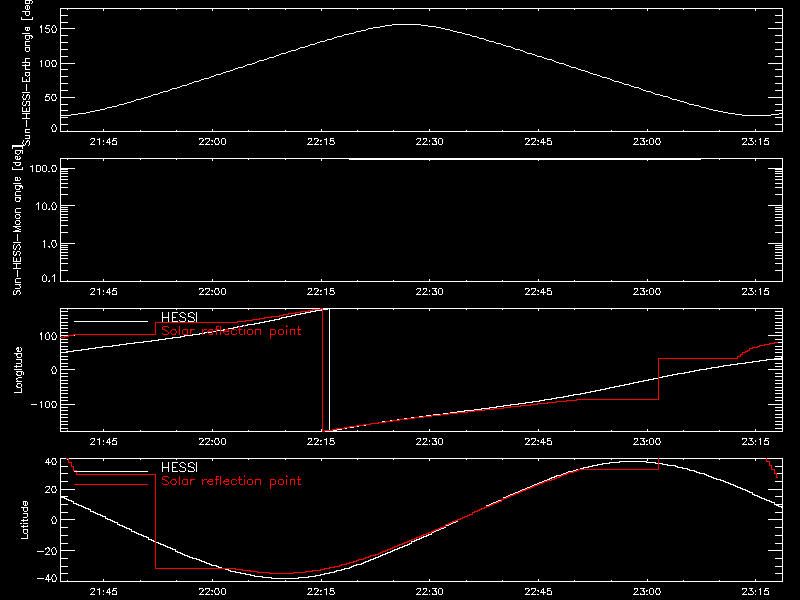This screenshot has height=600, width=800.
Task: Click 22:45 under the Latitude plot
Action: (x=538, y=592)
